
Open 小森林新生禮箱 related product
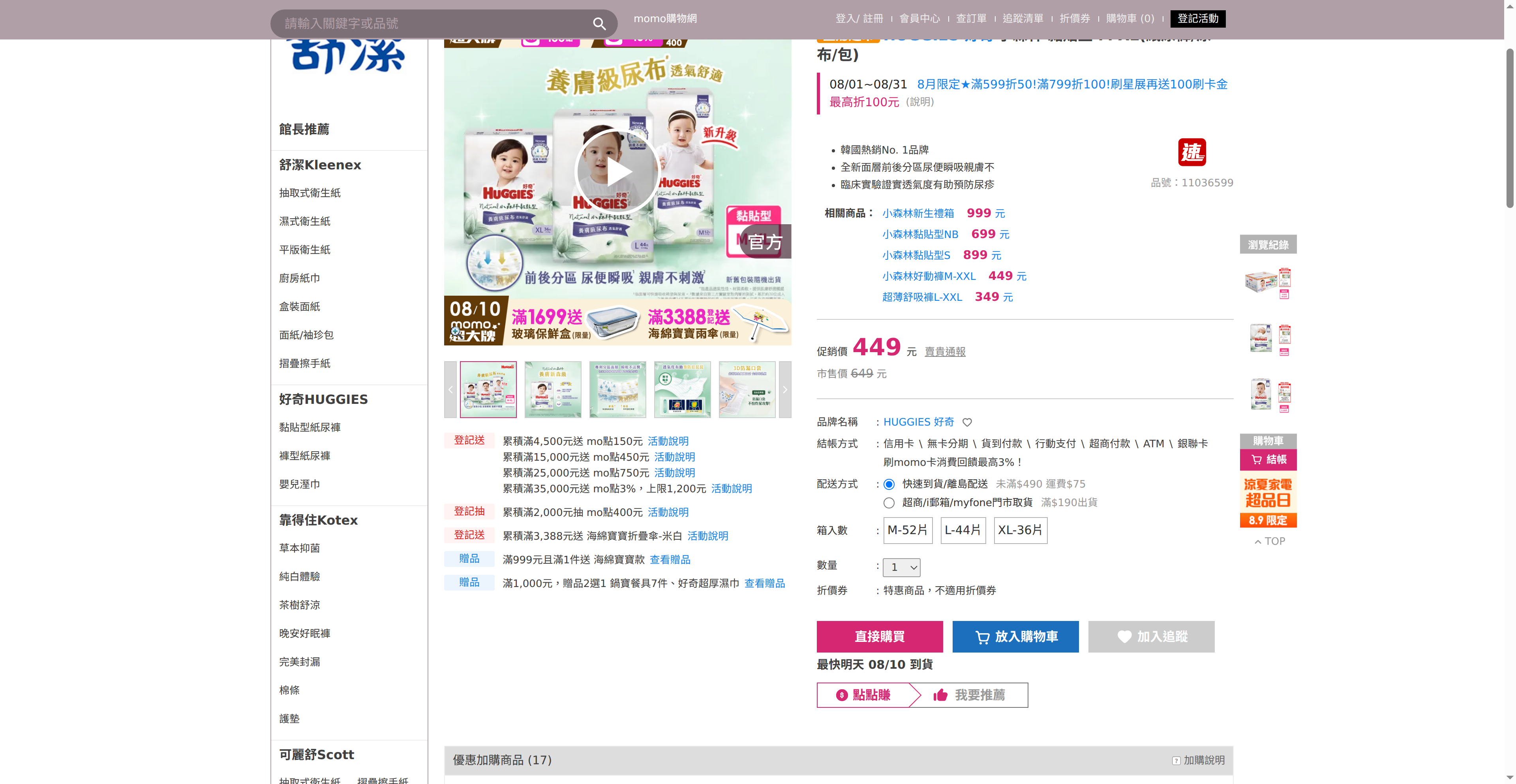(x=918, y=214)
